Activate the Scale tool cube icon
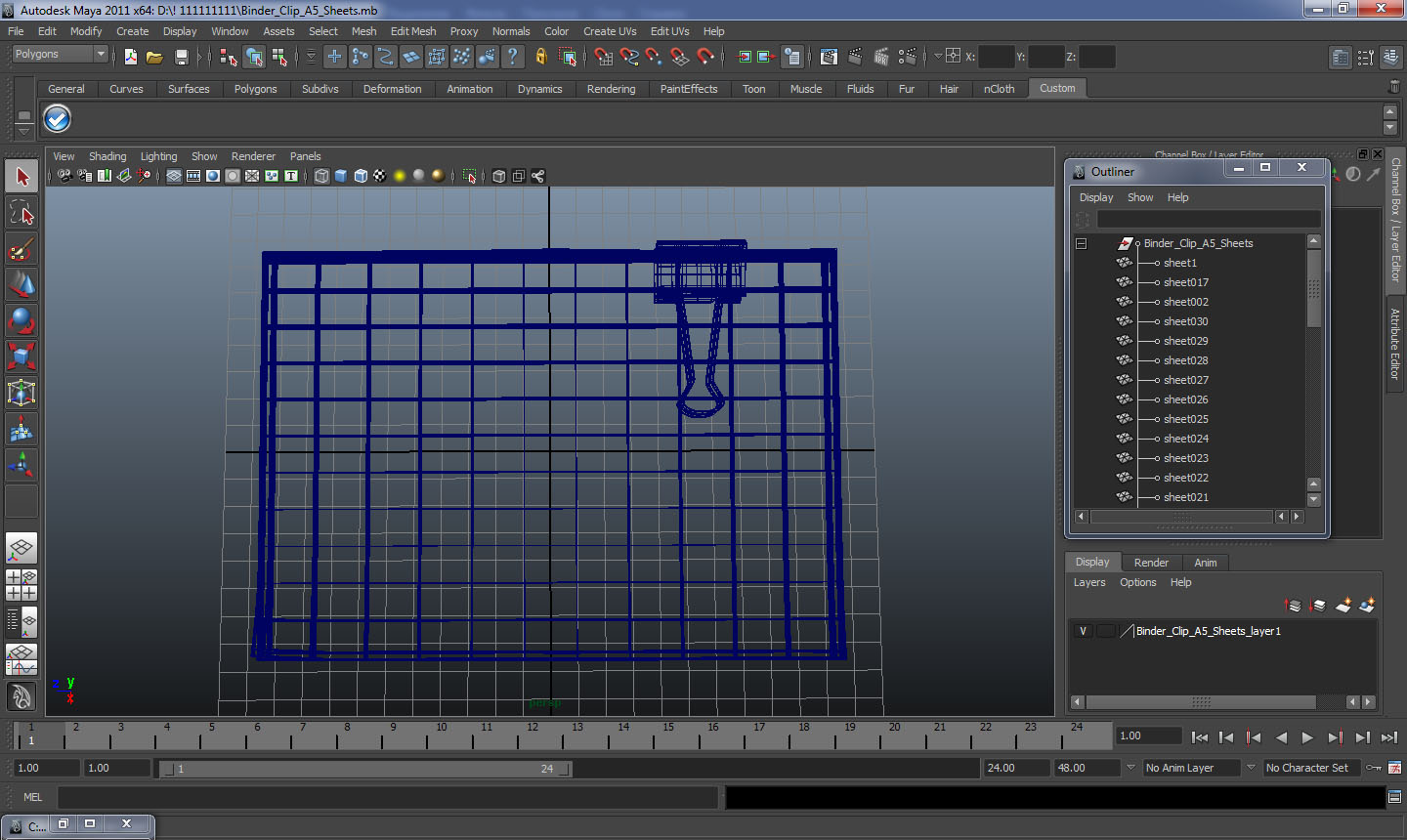Viewport: 1407px width, 840px height. (x=21, y=357)
